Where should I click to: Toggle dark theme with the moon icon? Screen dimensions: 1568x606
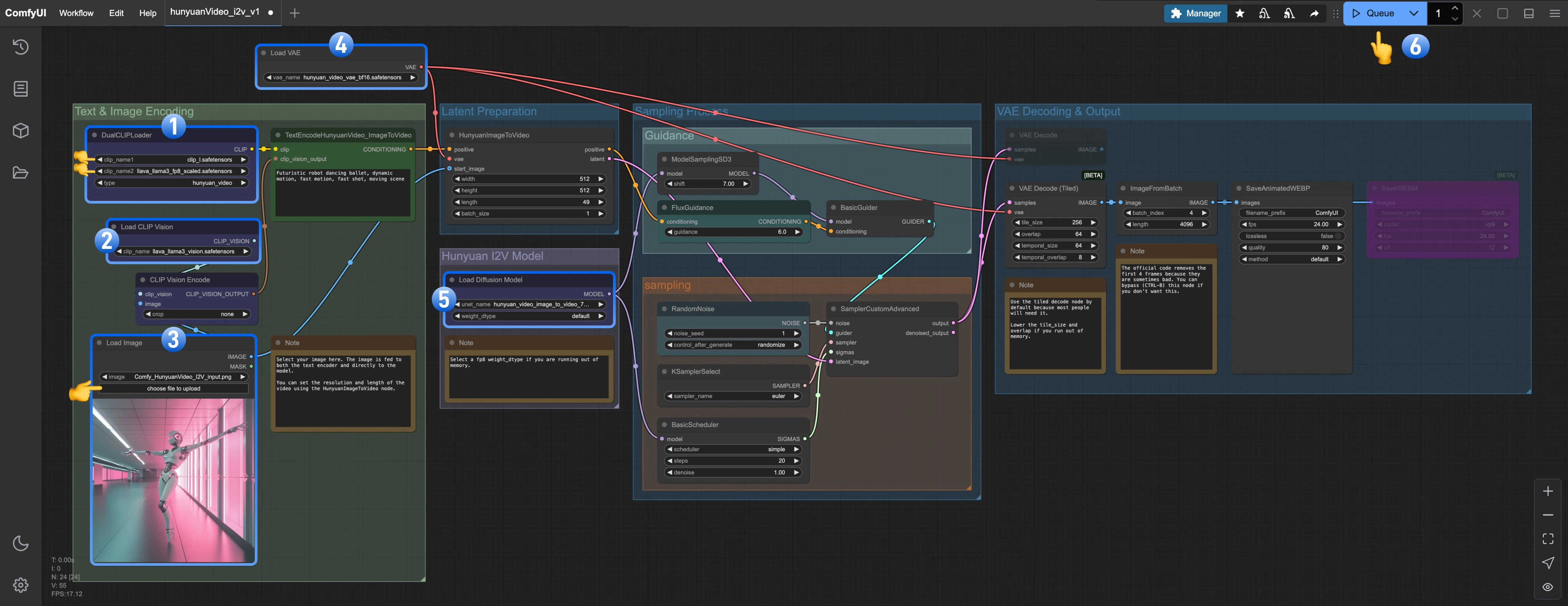(x=21, y=543)
